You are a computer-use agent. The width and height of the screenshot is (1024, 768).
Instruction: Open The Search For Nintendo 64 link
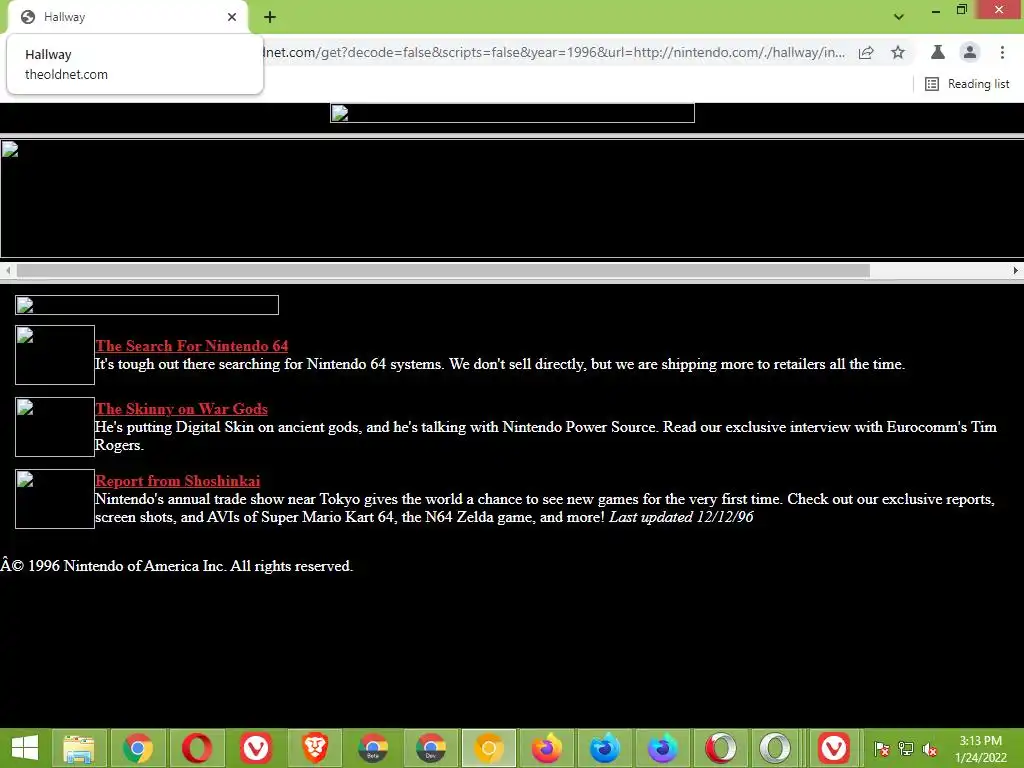(x=192, y=346)
